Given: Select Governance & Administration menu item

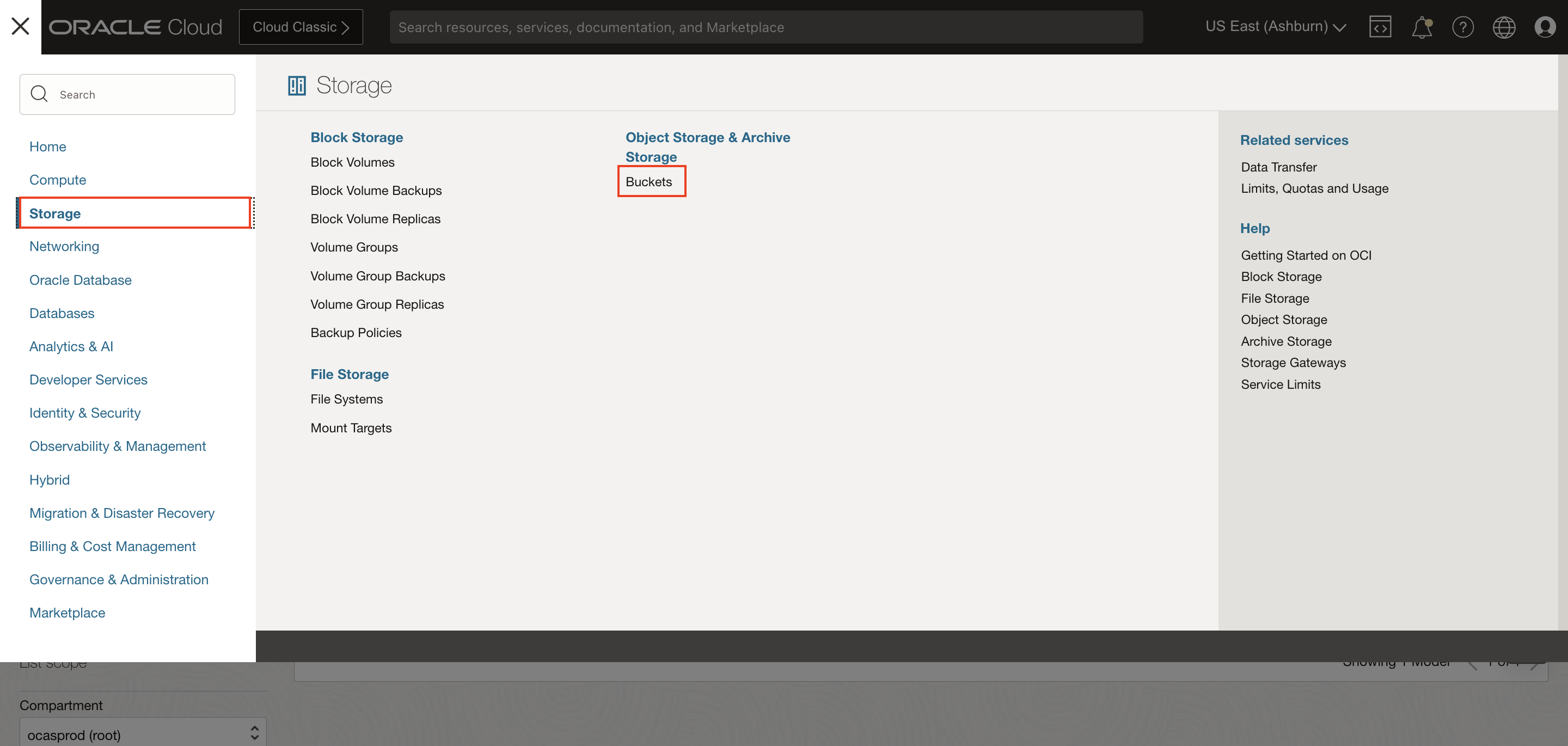Looking at the screenshot, I should click(x=119, y=579).
